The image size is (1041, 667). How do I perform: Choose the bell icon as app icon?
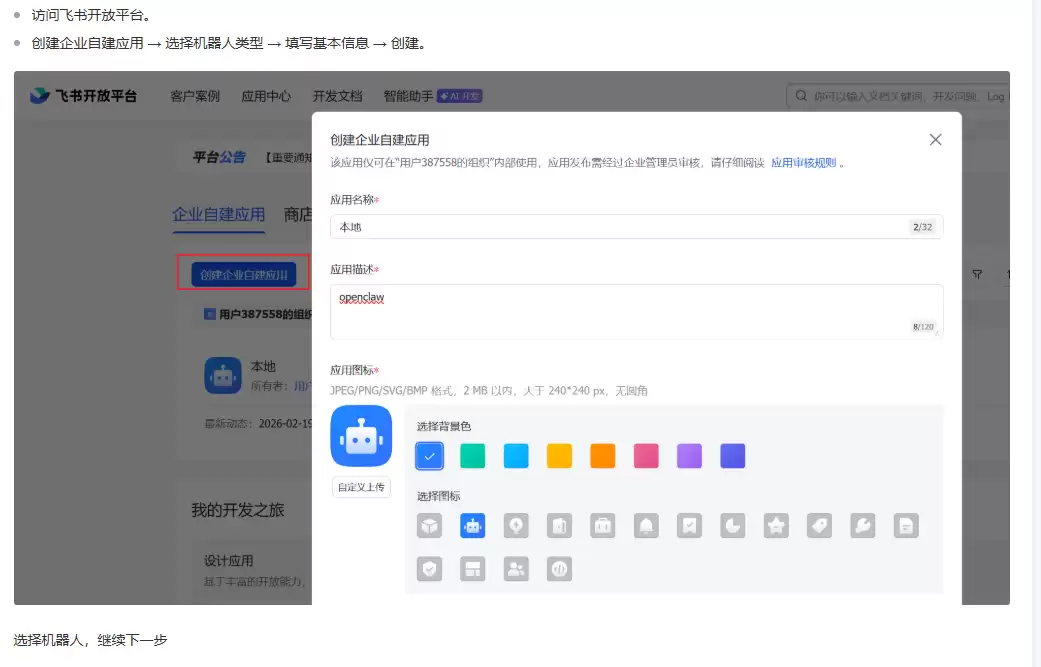[645, 525]
